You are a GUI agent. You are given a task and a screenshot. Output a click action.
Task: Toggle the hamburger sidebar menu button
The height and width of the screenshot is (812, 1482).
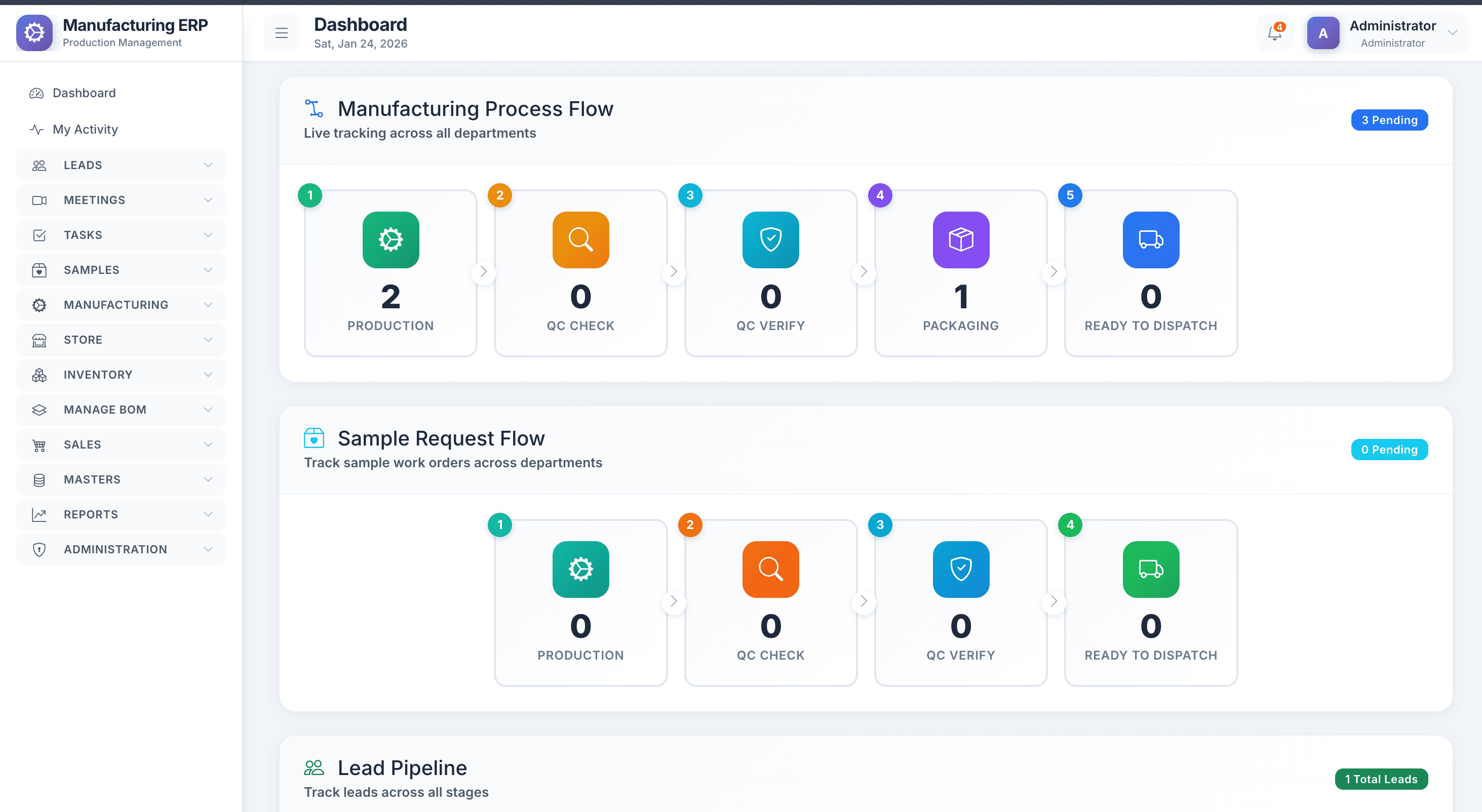[281, 33]
